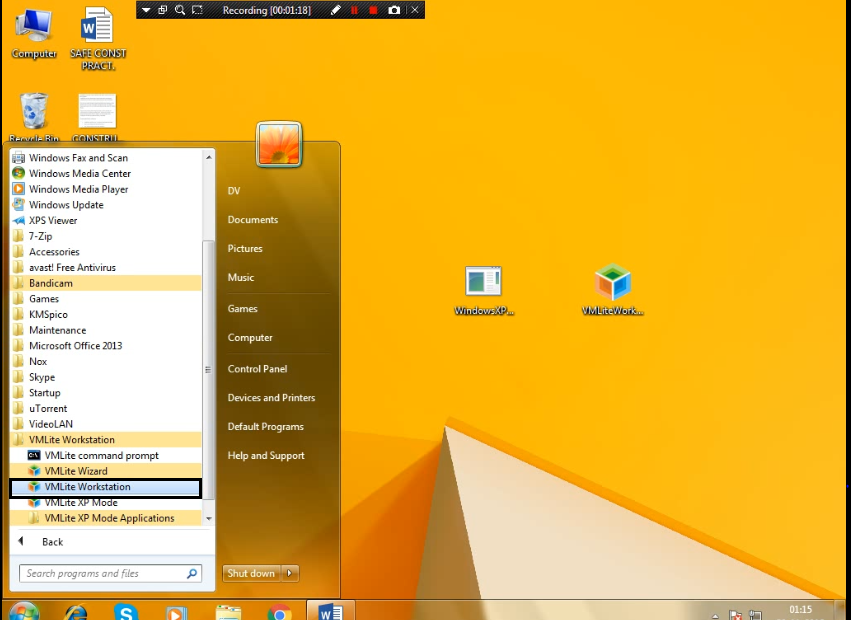Expand the VideoLAN folder
Screen dimensions: 851x620
[x=106, y=424]
